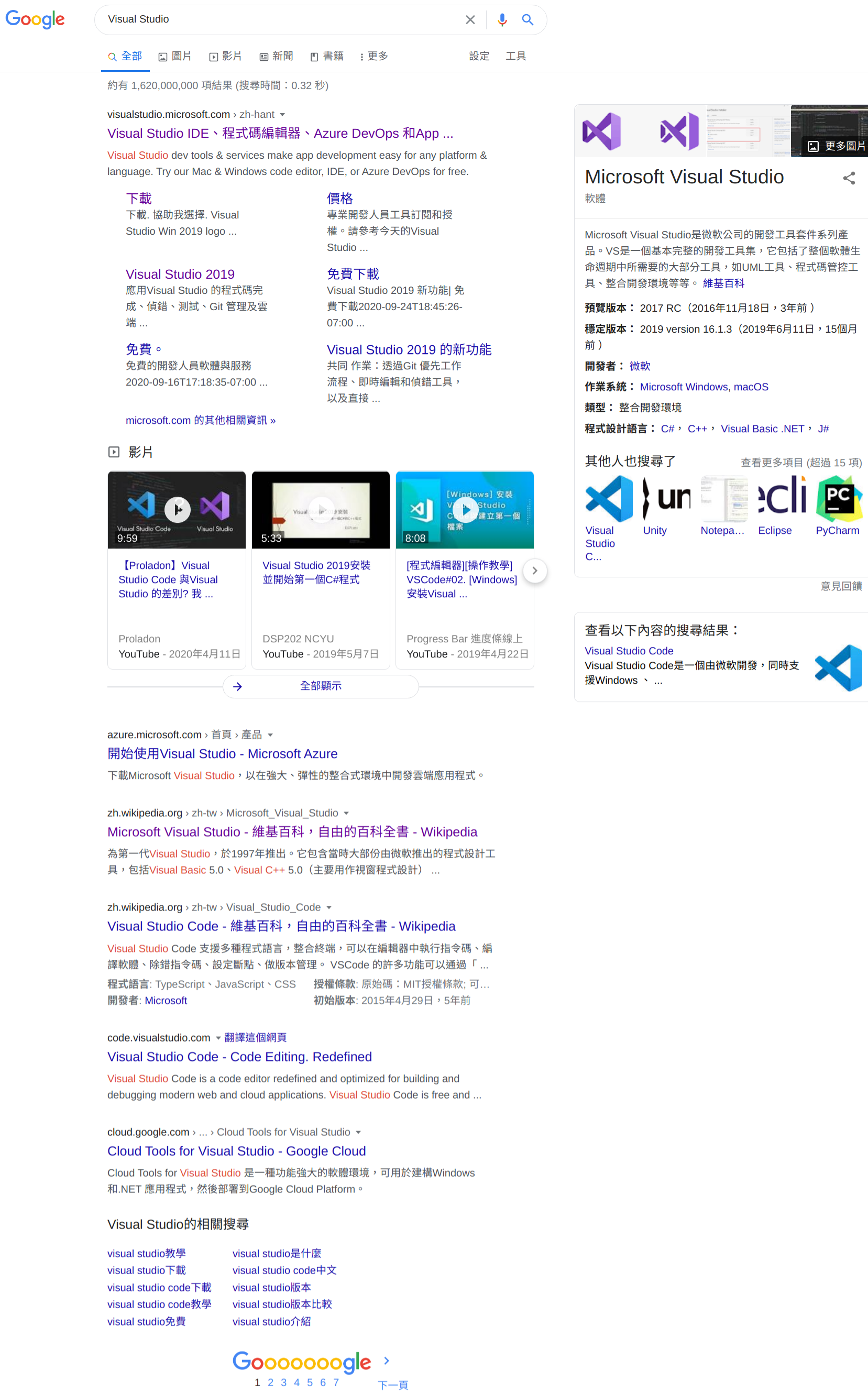Clear the search box with X icon

pyautogui.click(x=470, y=19)
